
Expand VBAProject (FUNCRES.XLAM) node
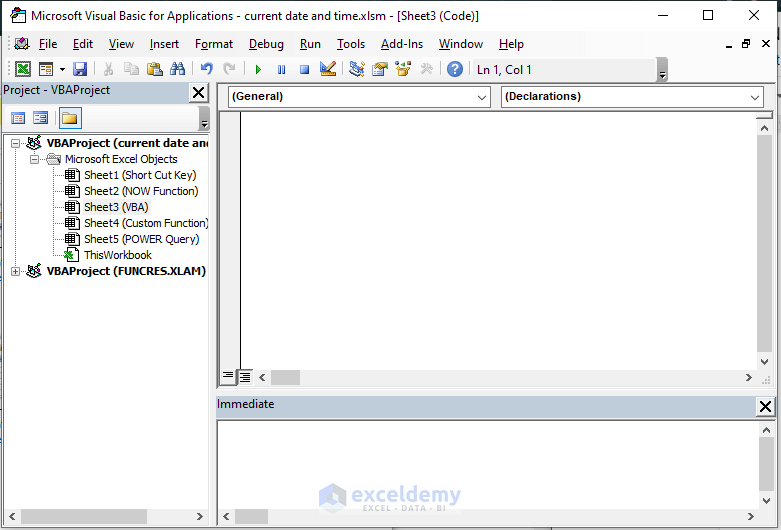point(15,271)
